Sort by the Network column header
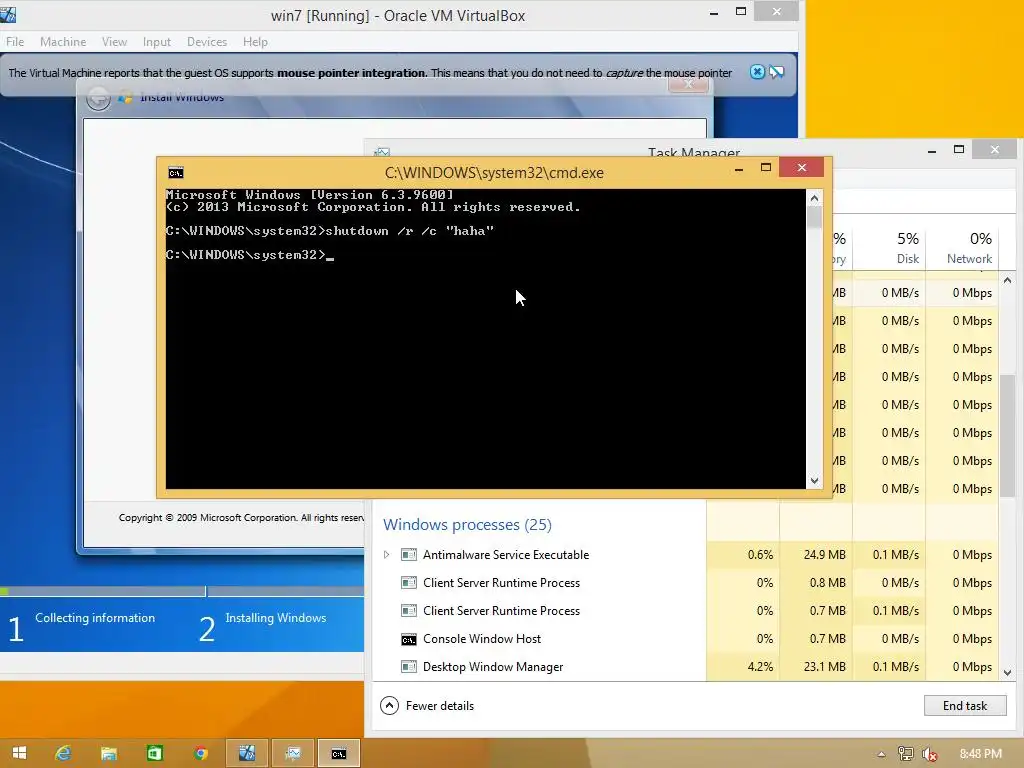The image size is (1024, 768). click(963, 248)
